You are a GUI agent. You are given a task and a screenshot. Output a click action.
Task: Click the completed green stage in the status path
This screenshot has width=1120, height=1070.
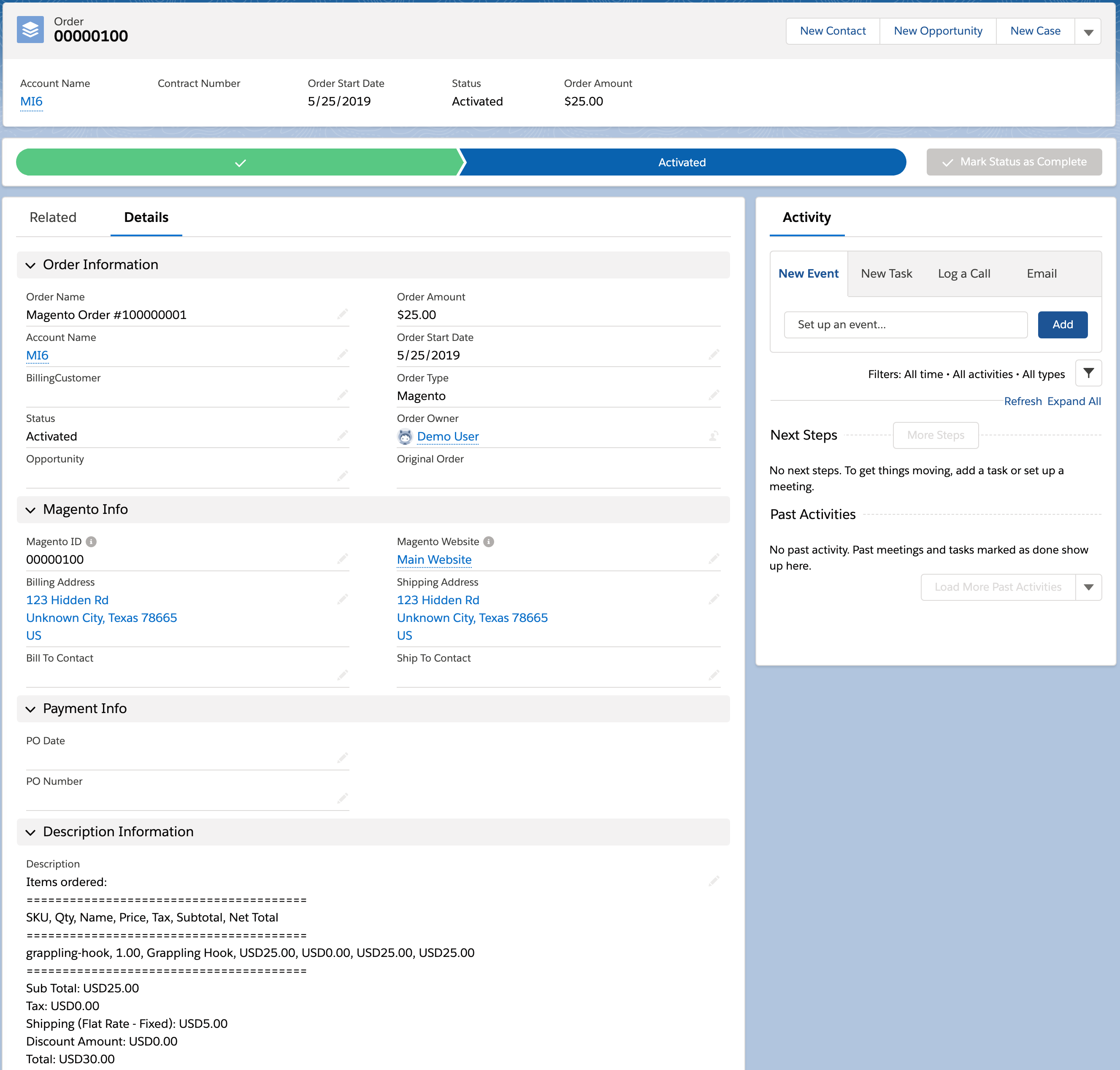tap(240, 162)
